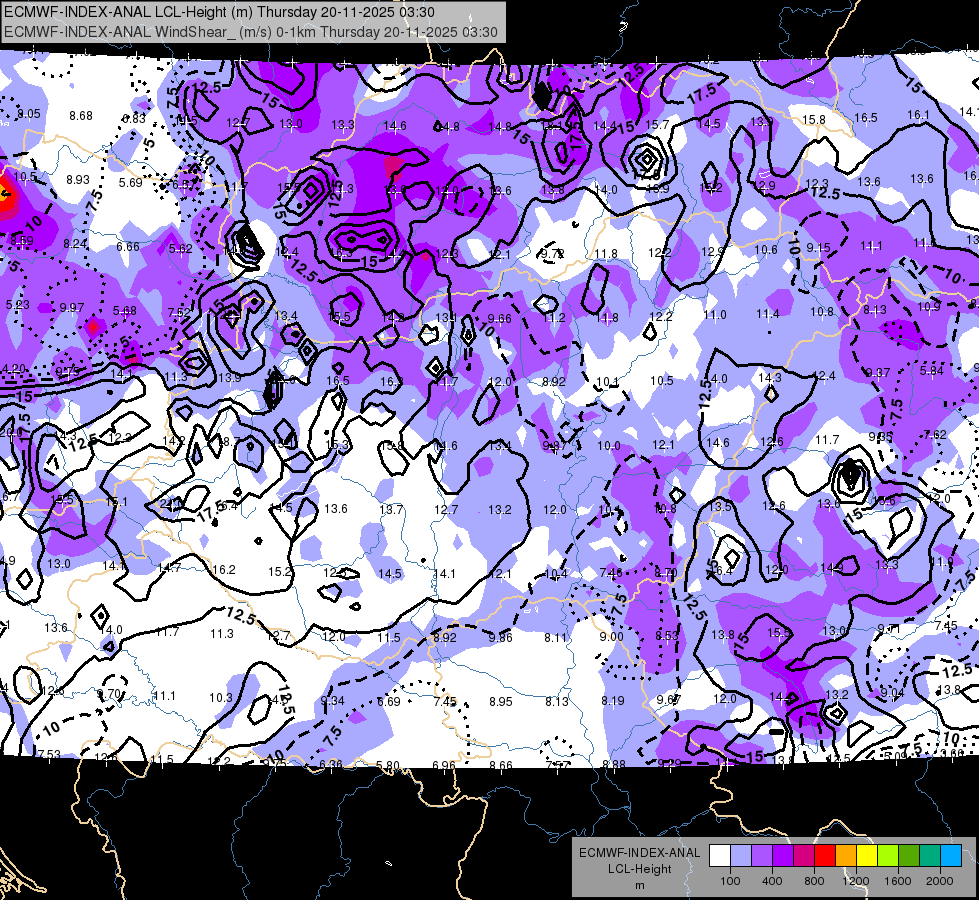Click the red legend swatch

pyautogui.click(x=825, y=856)
